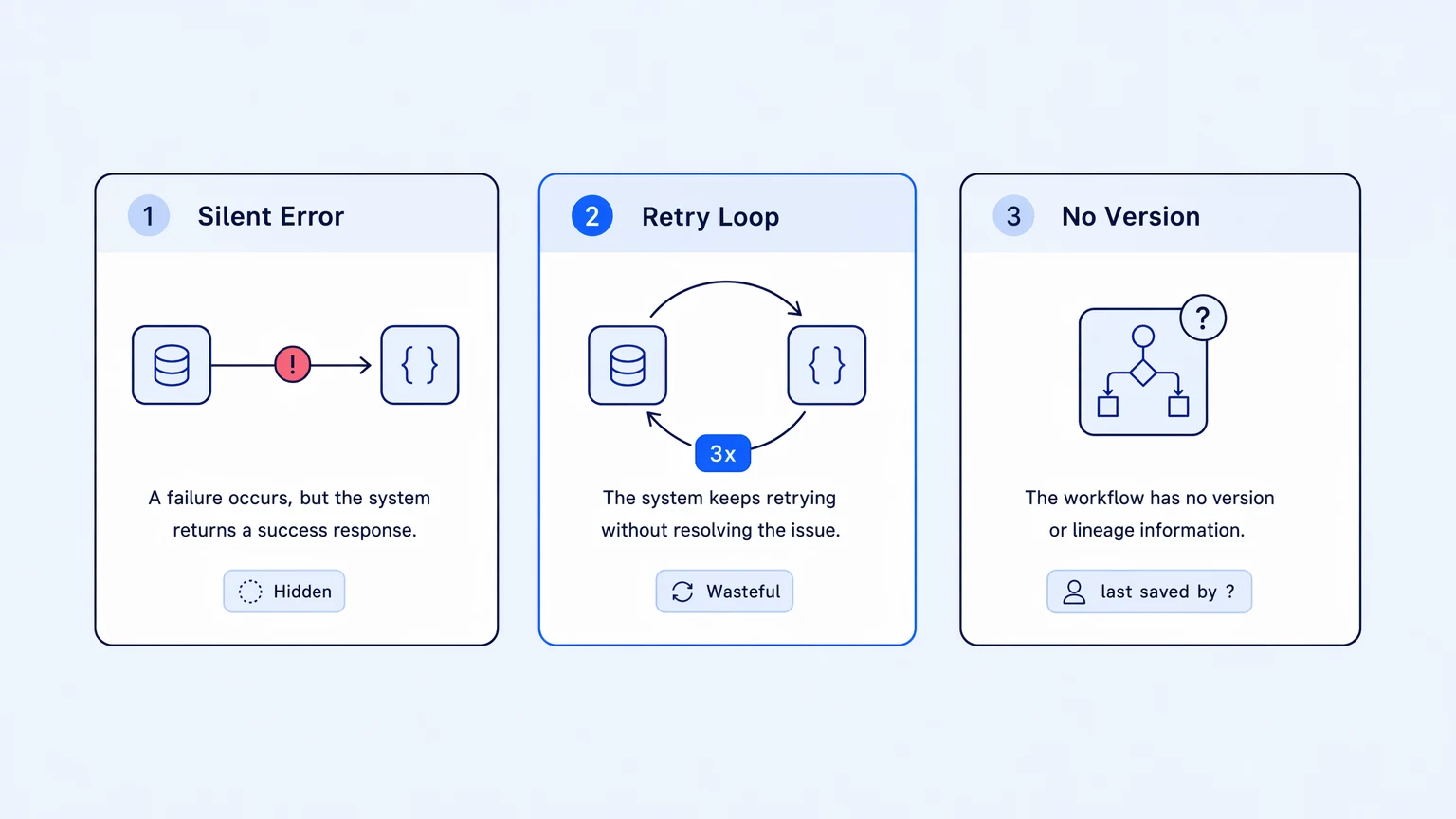The height and width of the screenshot is (819, 1456).
Task: Click the 'last saved by ?' chip
Action: click(x=1149, y=591)
